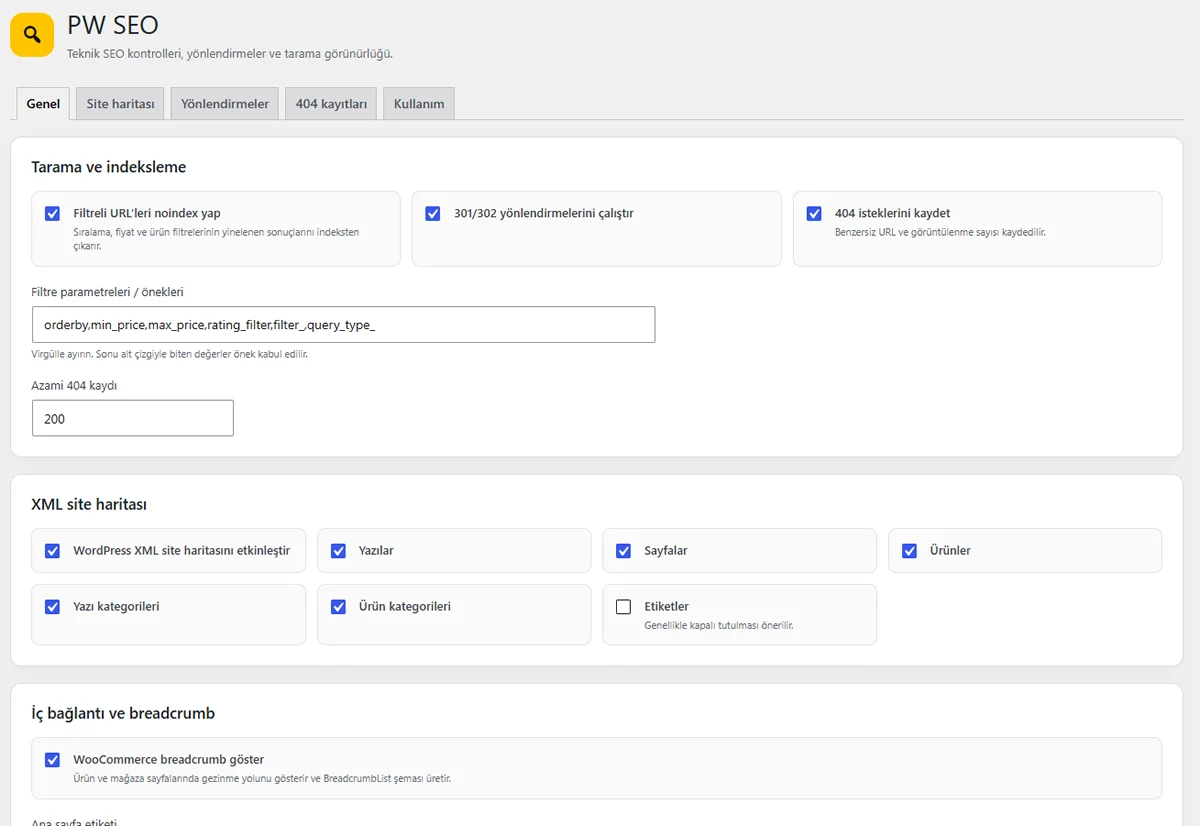The width and height of the screenshot is (1200, 826).
Task: Click 'Genellikle kapalı tutulması önerilir' note
Action: pyautogui.click(x=719, y=625)
